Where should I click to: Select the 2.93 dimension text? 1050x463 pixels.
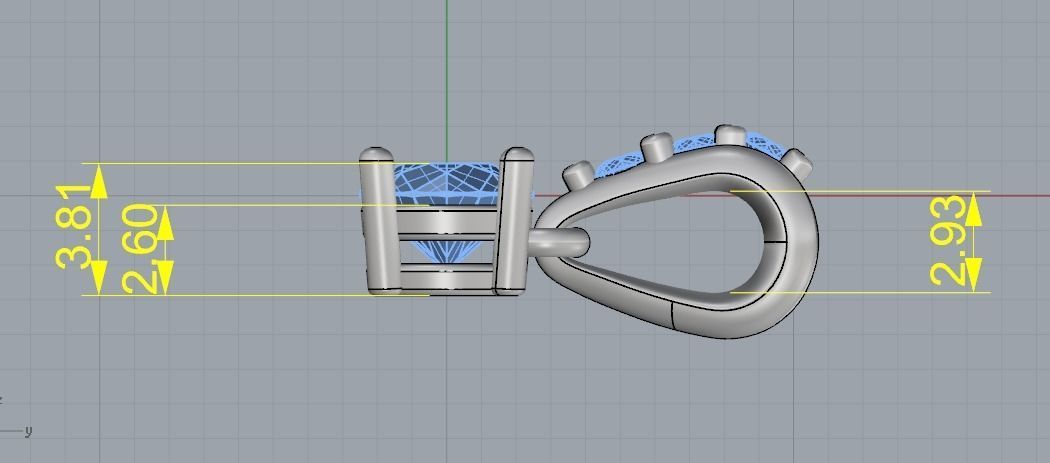950,241
